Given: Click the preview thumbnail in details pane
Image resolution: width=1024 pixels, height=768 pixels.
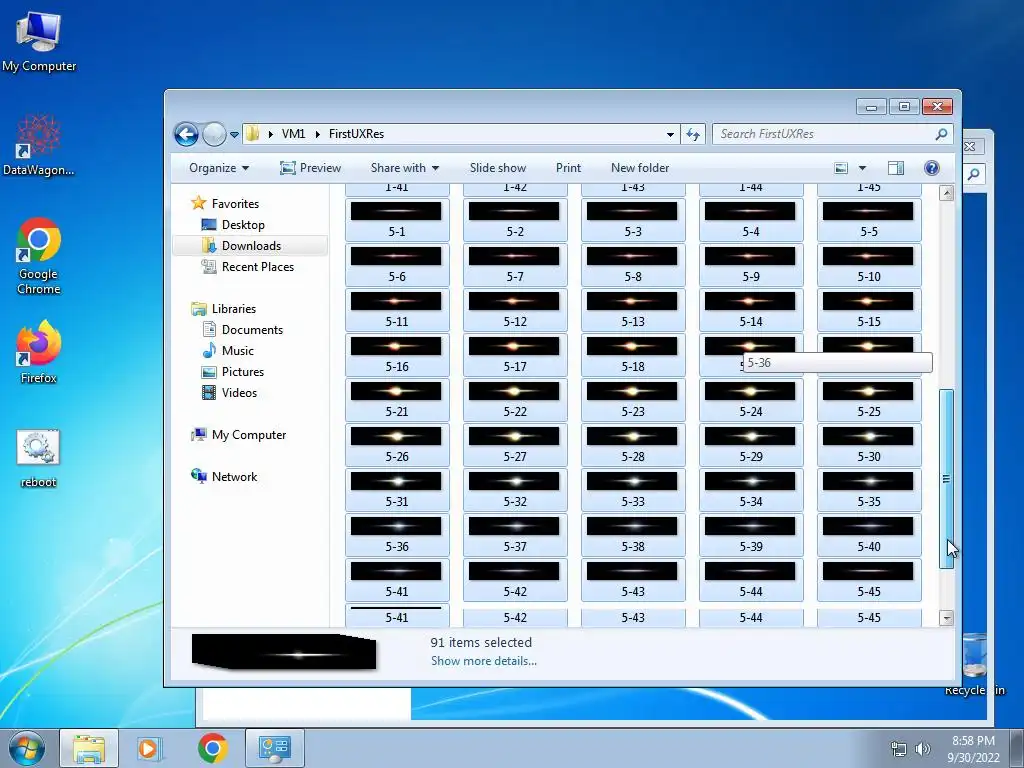Looking at the screenshot, I should point(284,652).
